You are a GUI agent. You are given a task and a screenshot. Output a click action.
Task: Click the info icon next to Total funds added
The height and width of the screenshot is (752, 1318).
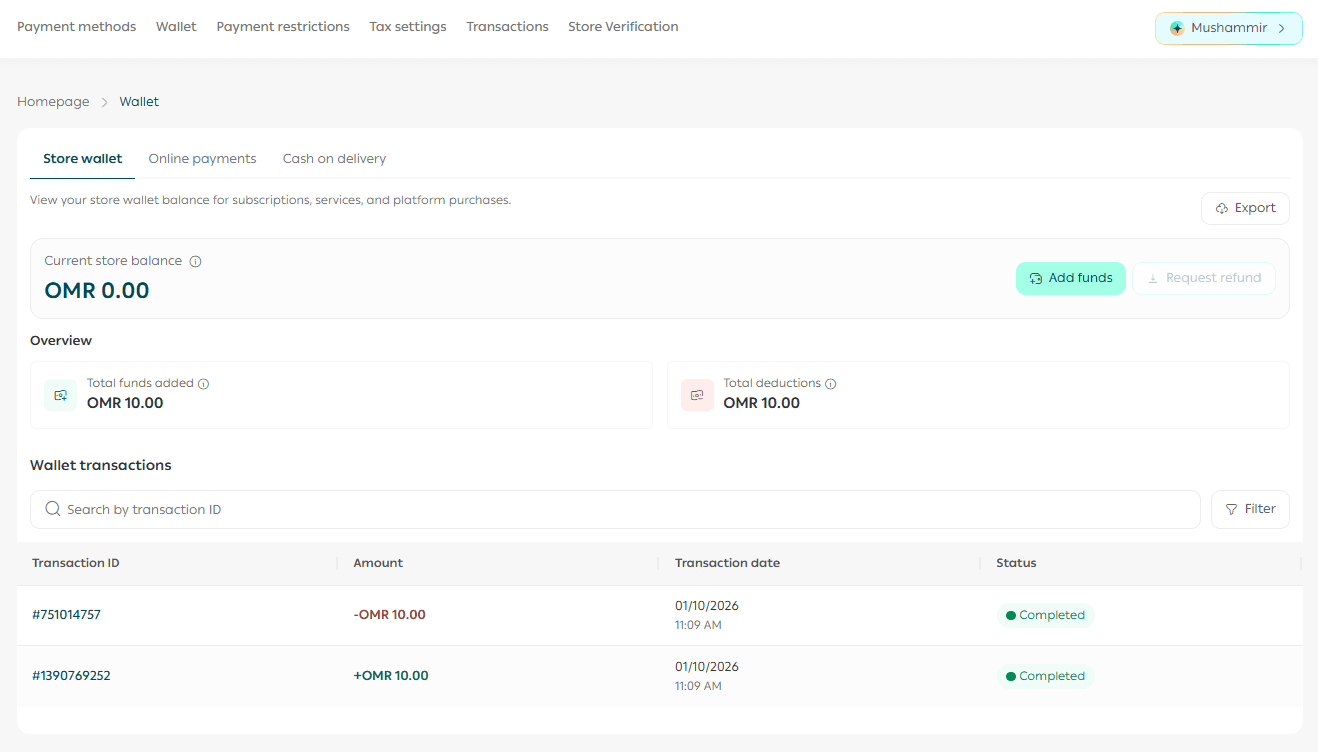click(203, 384)
